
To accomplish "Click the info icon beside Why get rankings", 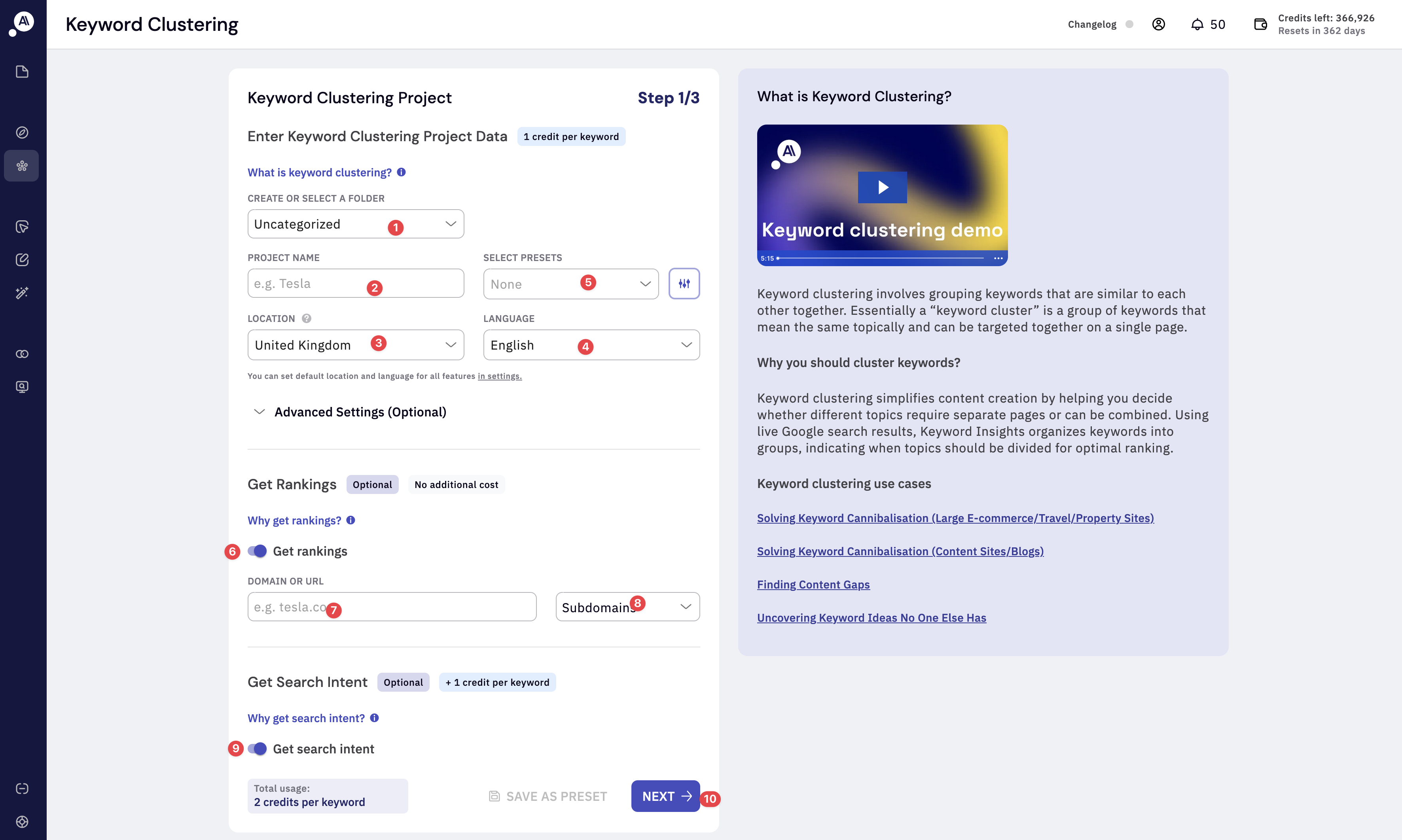I will point(351,520).
